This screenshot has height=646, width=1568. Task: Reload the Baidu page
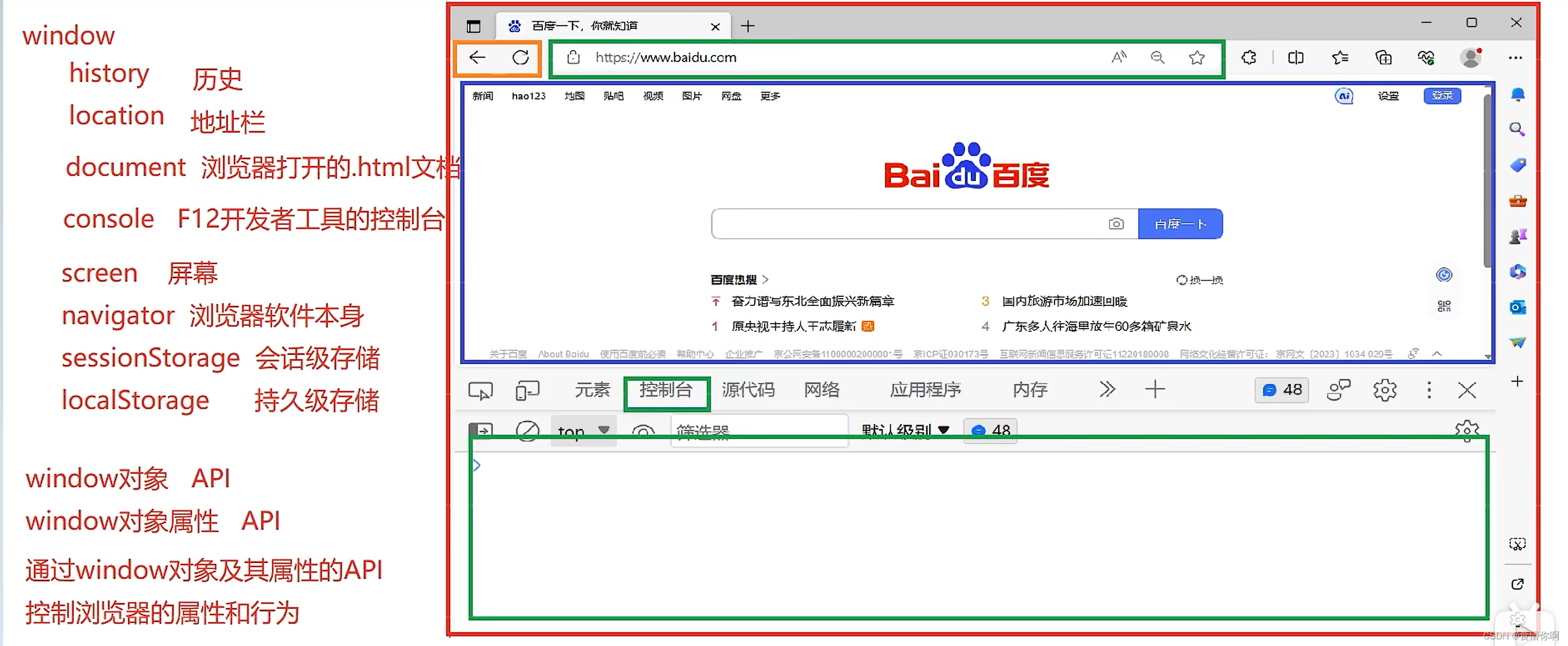520,58
